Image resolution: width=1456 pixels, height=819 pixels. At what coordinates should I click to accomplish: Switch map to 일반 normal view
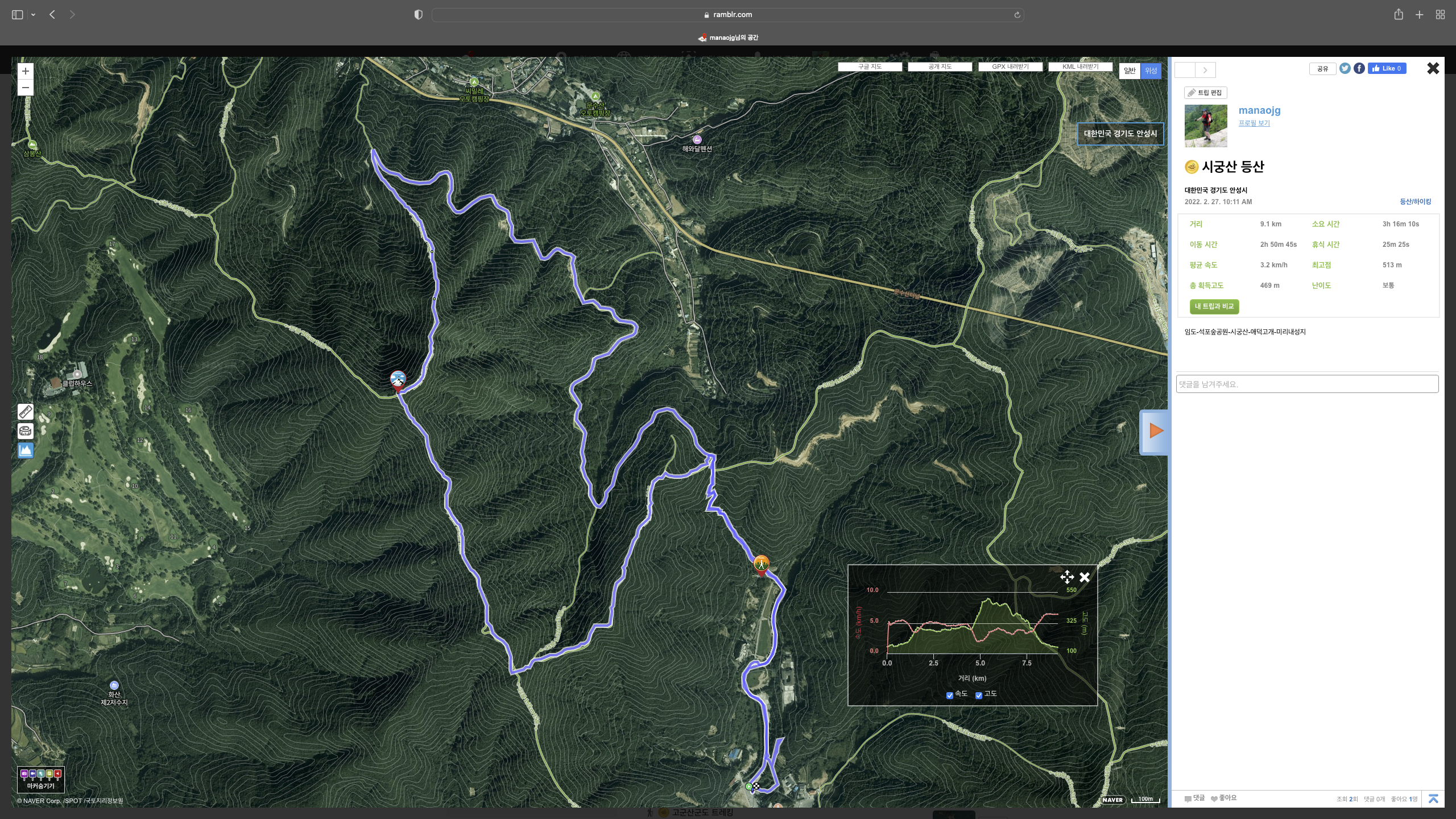click(1130, 71)
